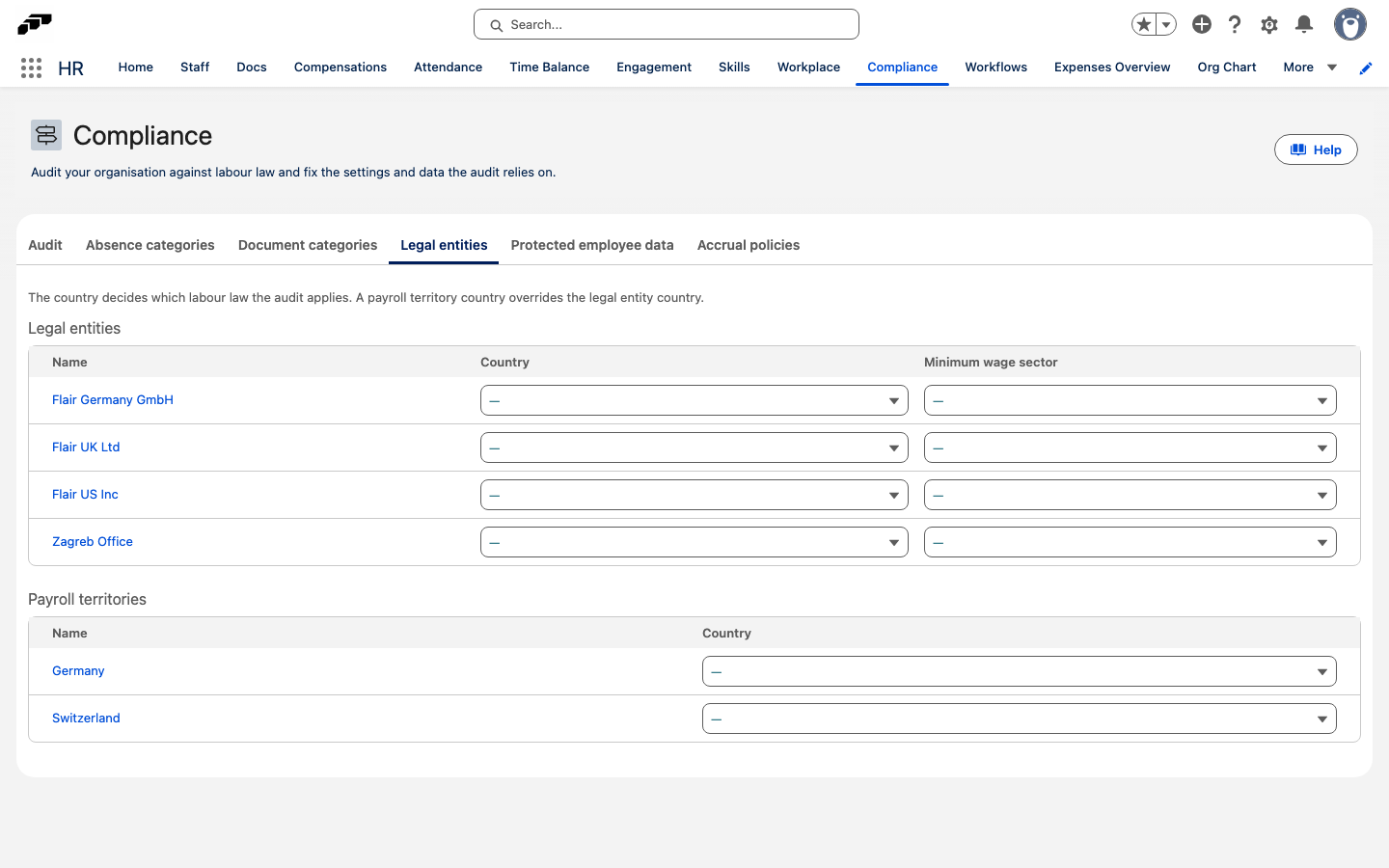Open Minimum wage sector dropdown for Flair Germany GmbH
The width and height of the screenshot is (1389, 868).
point(1130,400)
